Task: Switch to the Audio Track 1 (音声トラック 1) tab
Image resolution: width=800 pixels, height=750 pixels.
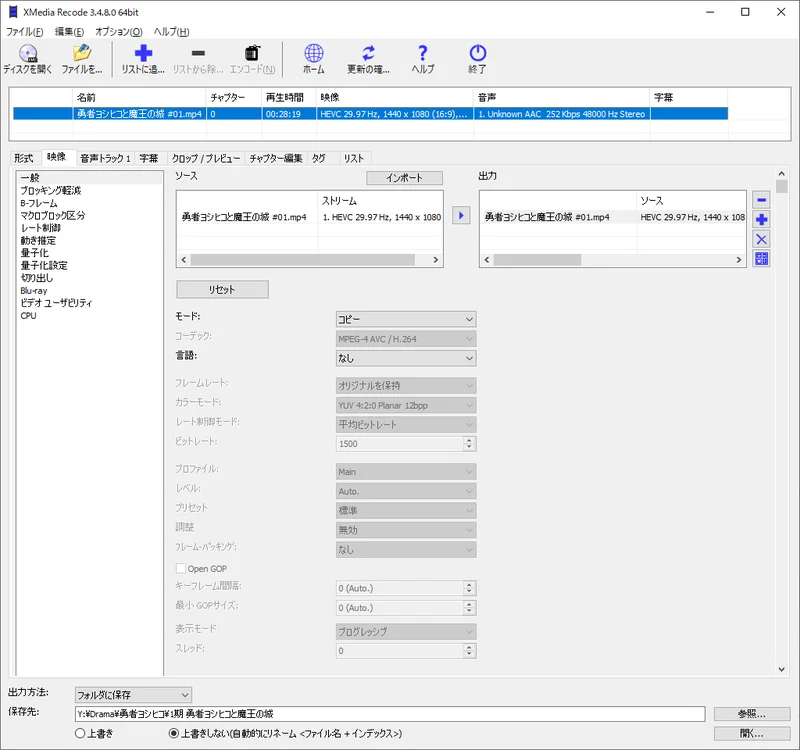Action: tap(105, 158)
